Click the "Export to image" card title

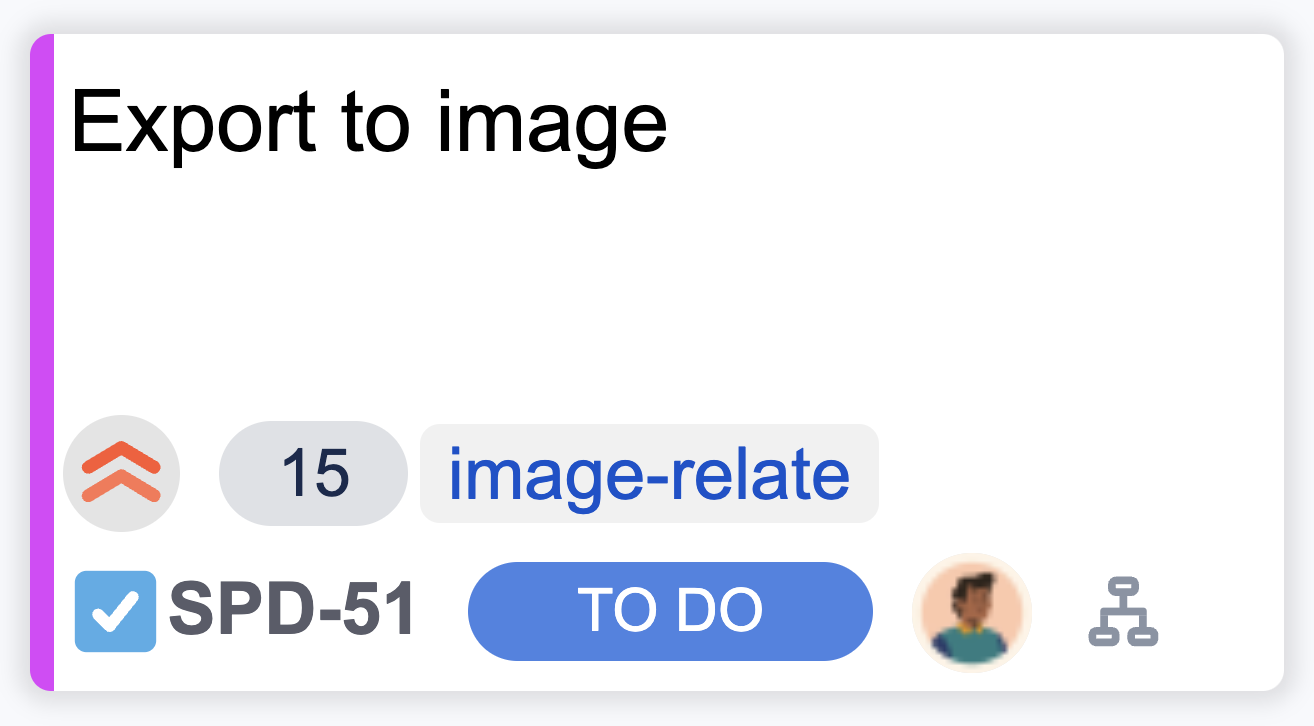point(369,122)
